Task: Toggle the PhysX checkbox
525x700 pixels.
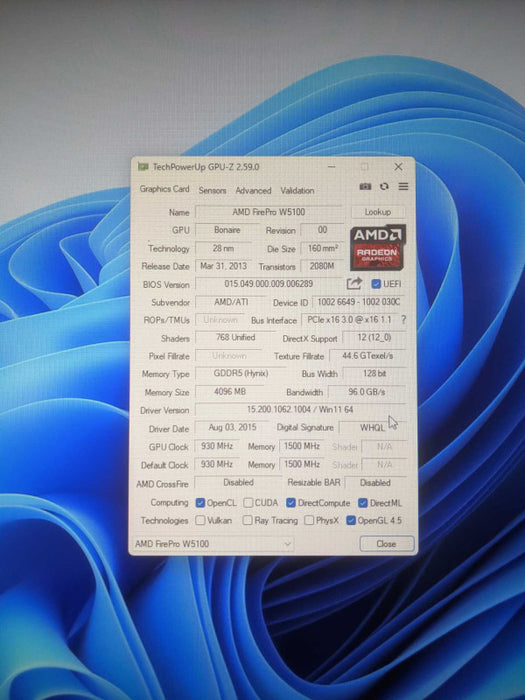Action: (x=309, y=520)
